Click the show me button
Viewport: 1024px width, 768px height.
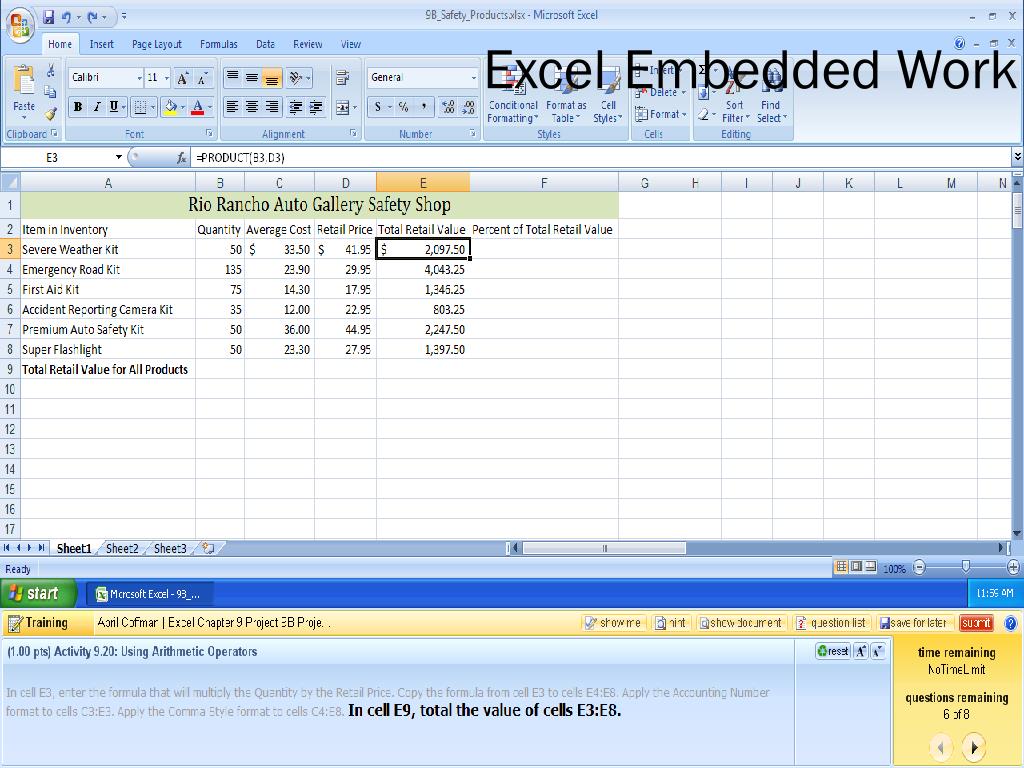click(613, 623)
